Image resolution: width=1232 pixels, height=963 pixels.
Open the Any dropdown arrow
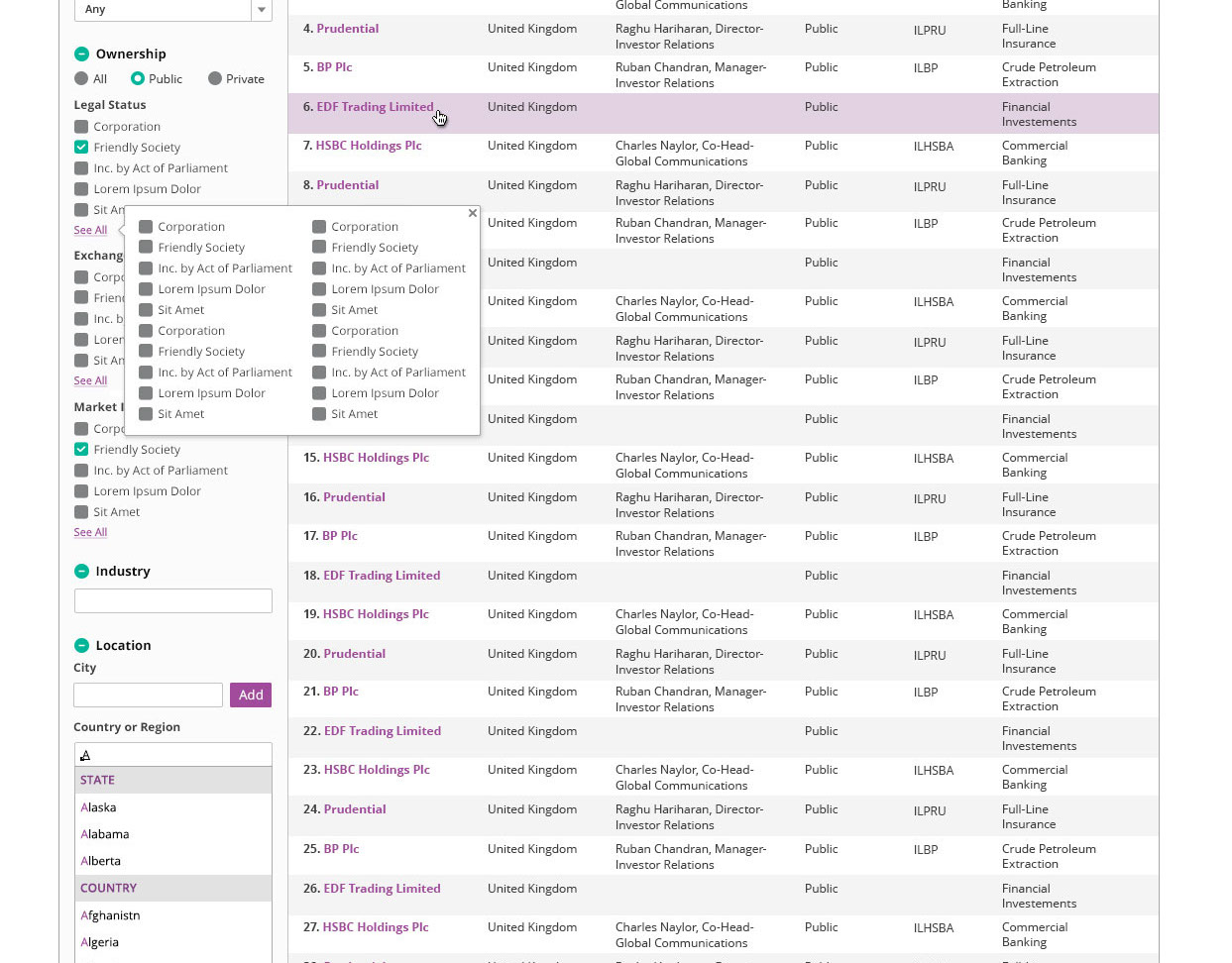[x=262, y=9]
